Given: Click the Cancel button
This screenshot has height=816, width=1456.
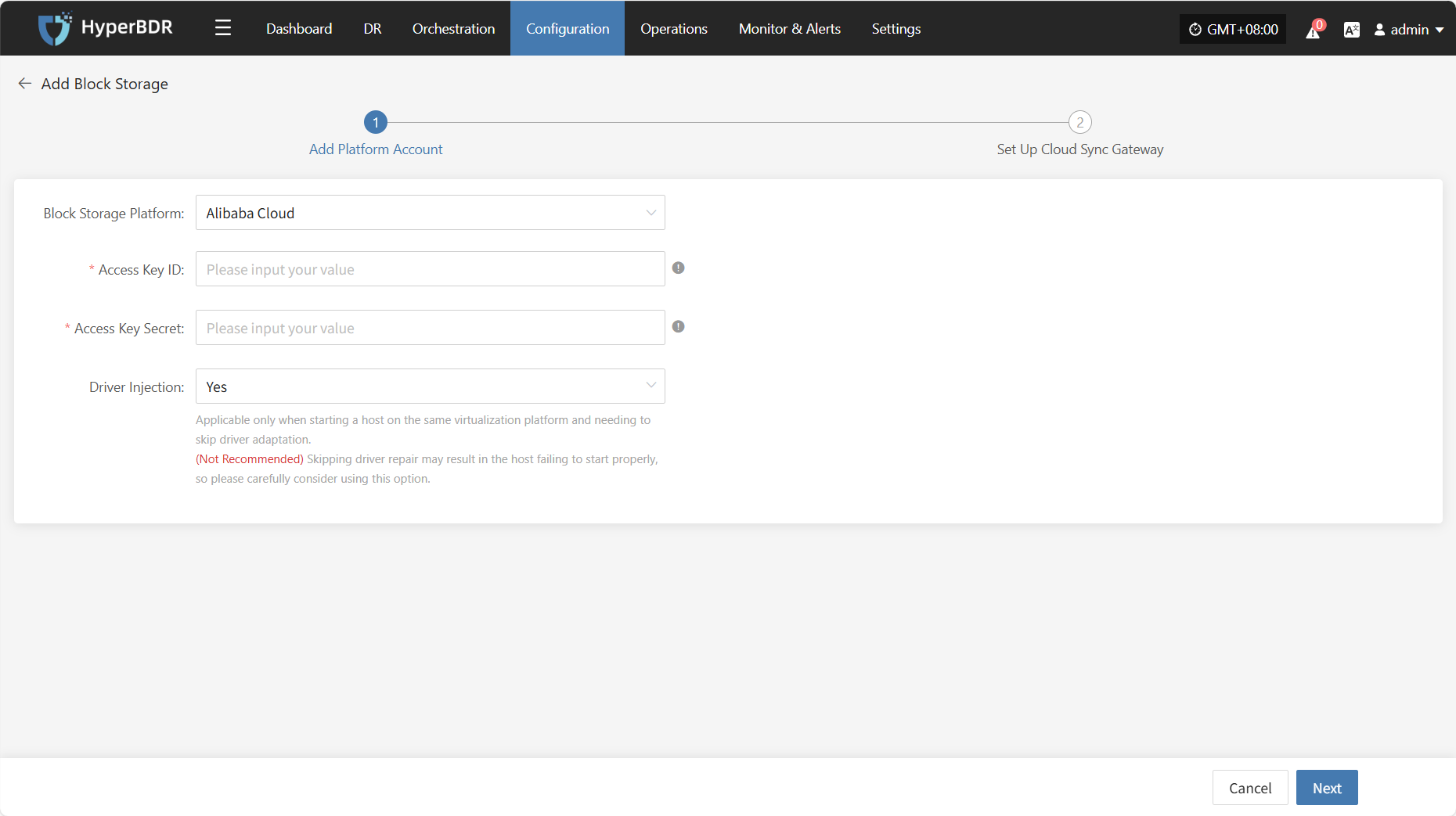Looking at the screenshot, I should pos(1250,788).
